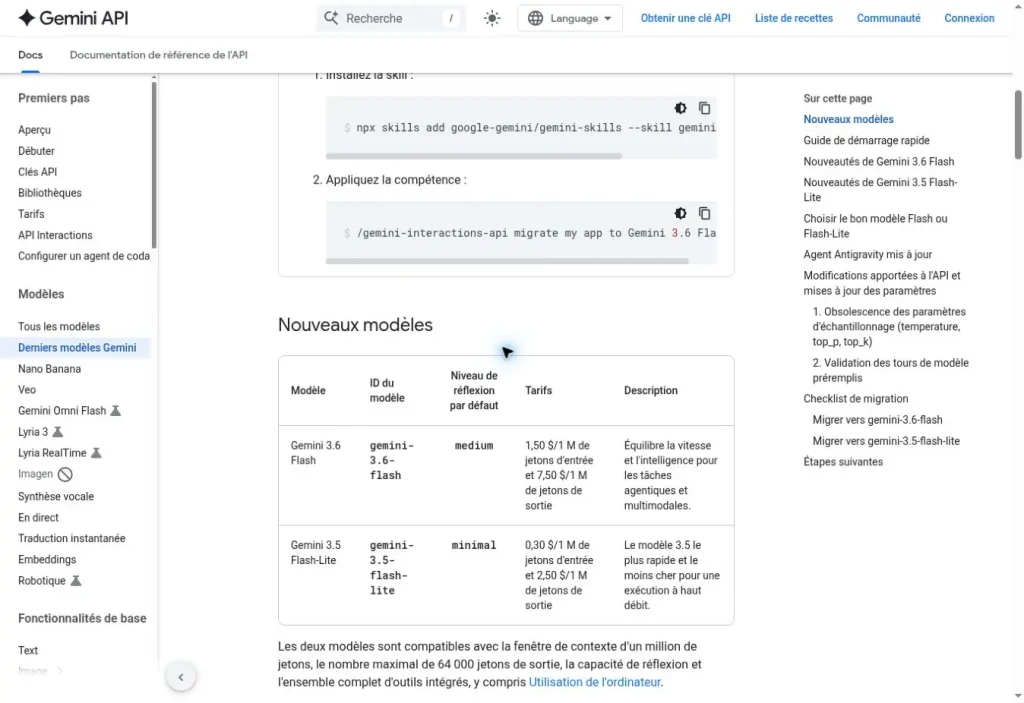Switch to Documentation de référence de l'API tab
This screenshot has width=1024, height=703.
click(159, 55)
